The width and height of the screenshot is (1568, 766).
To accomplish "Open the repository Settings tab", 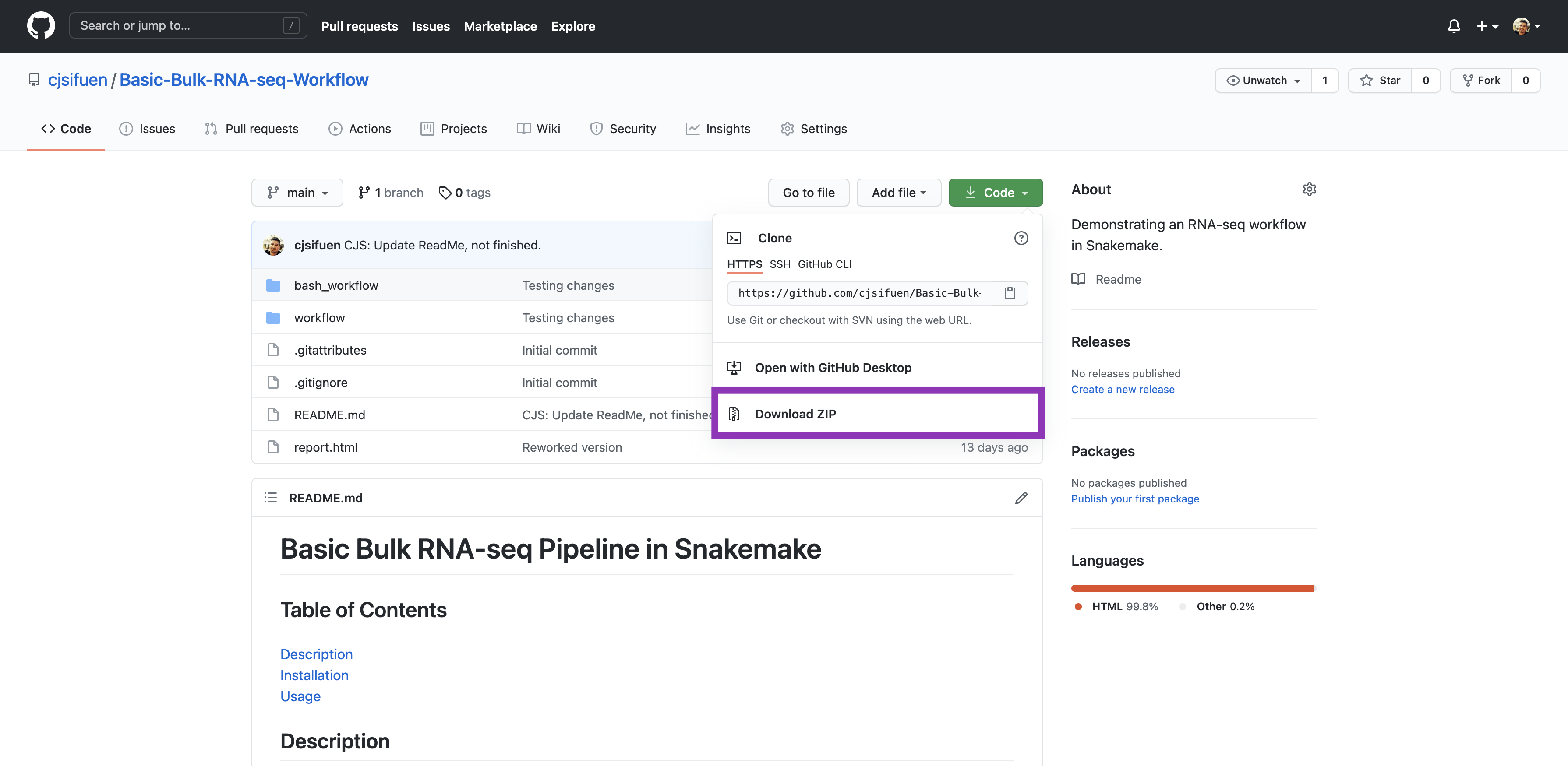I will click(x=813, y=128).
